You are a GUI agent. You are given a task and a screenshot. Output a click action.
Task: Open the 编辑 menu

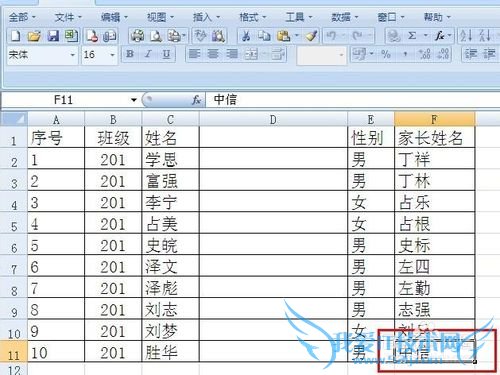click(114, 17)
